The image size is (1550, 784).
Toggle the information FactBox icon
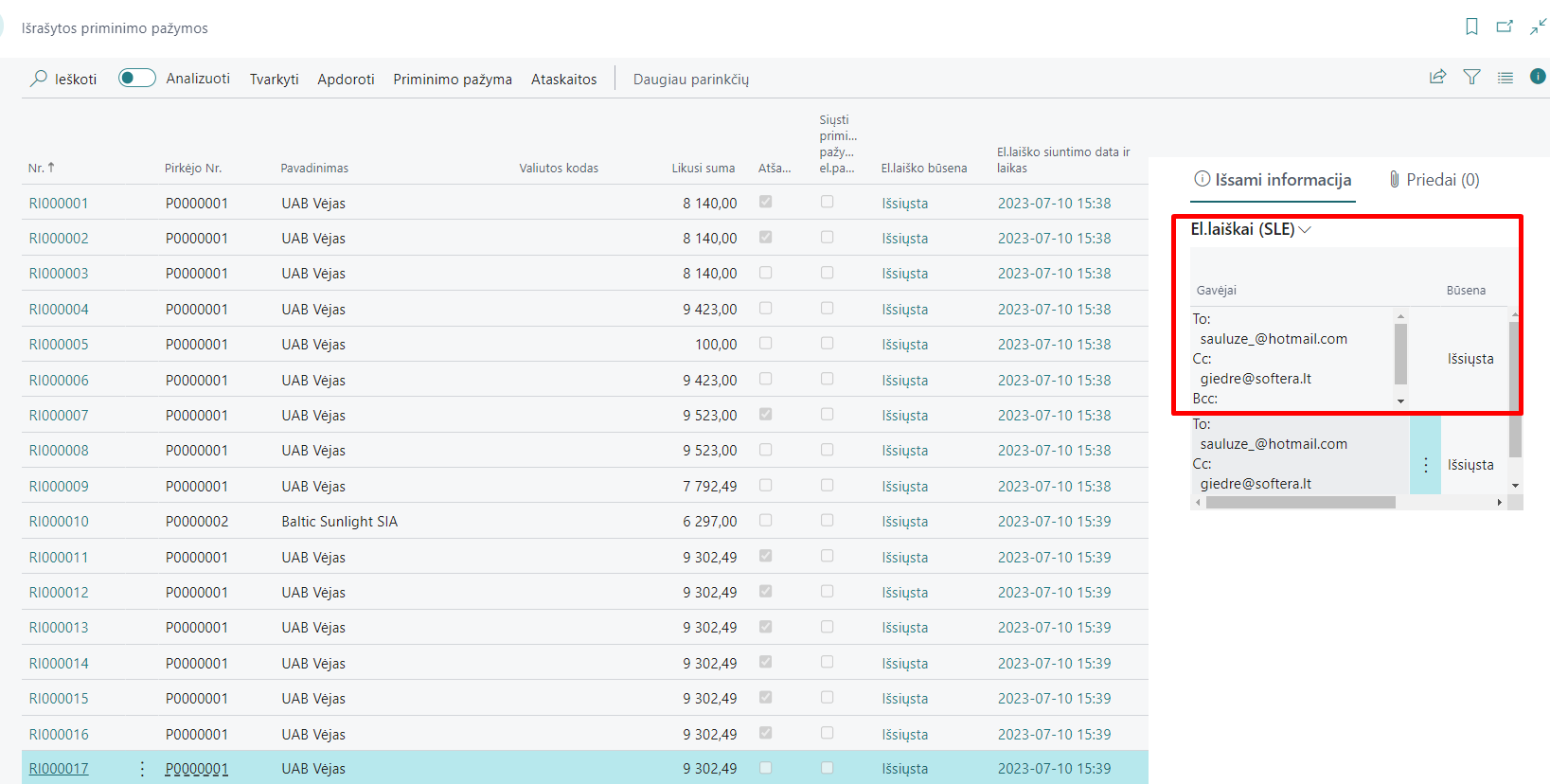click(x=1538, y=77)
